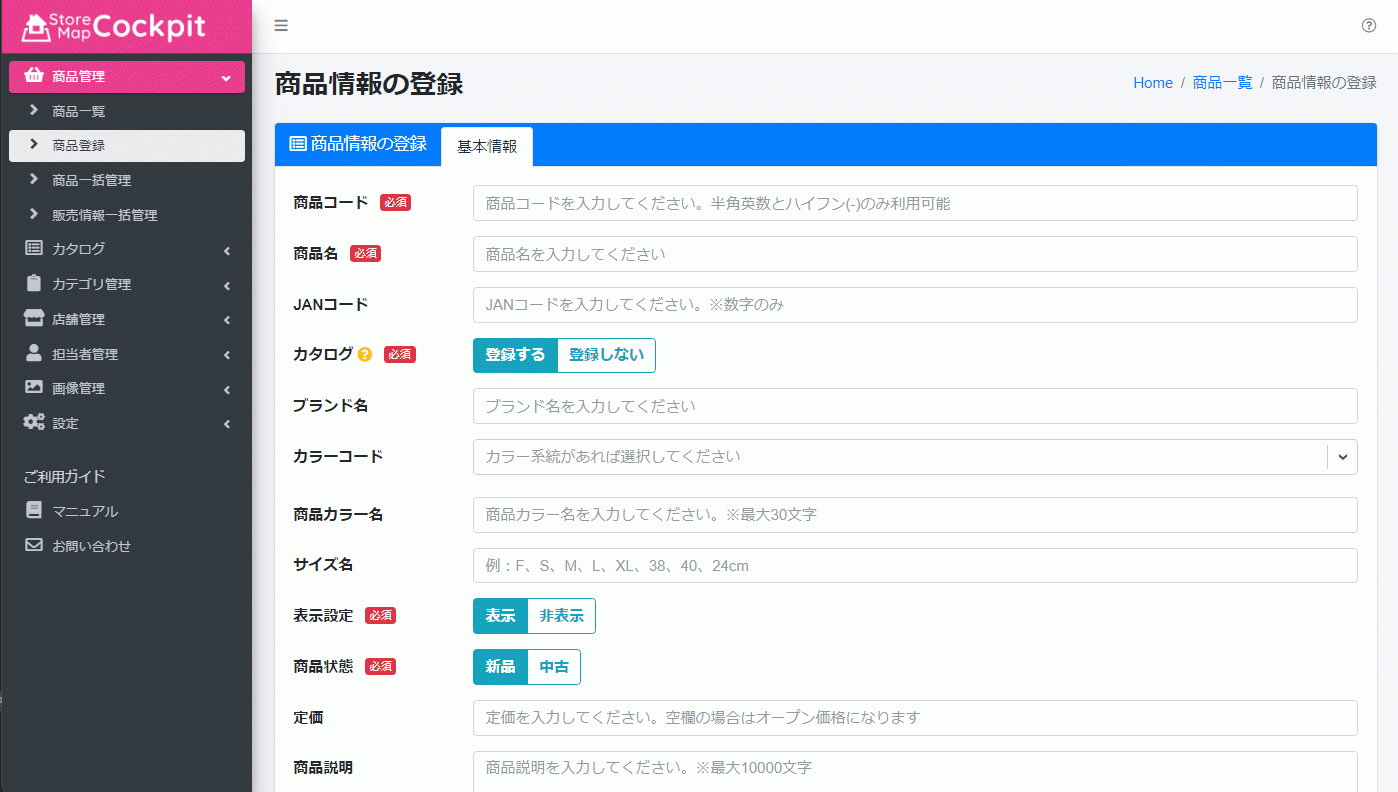The height and width of the screenshot is (792, 1398).
Task: Click the Home breadcrumb link
Action: 1152,82
